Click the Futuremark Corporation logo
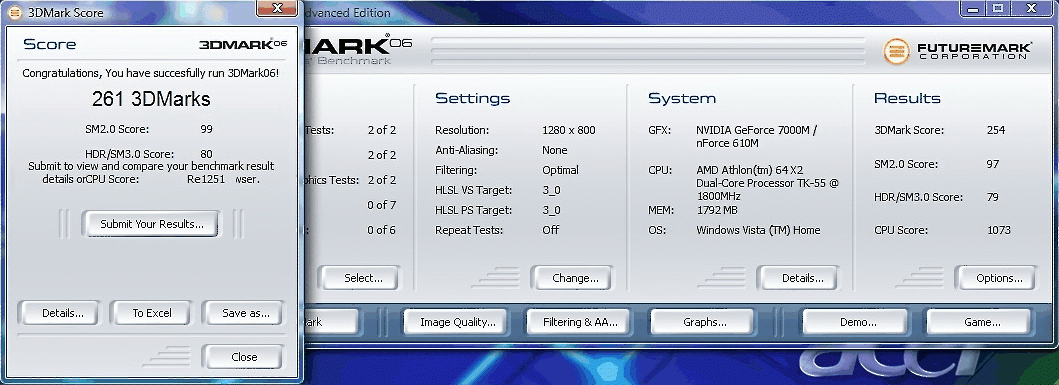Screen dimensions: 1059x385 pos(958,51)
